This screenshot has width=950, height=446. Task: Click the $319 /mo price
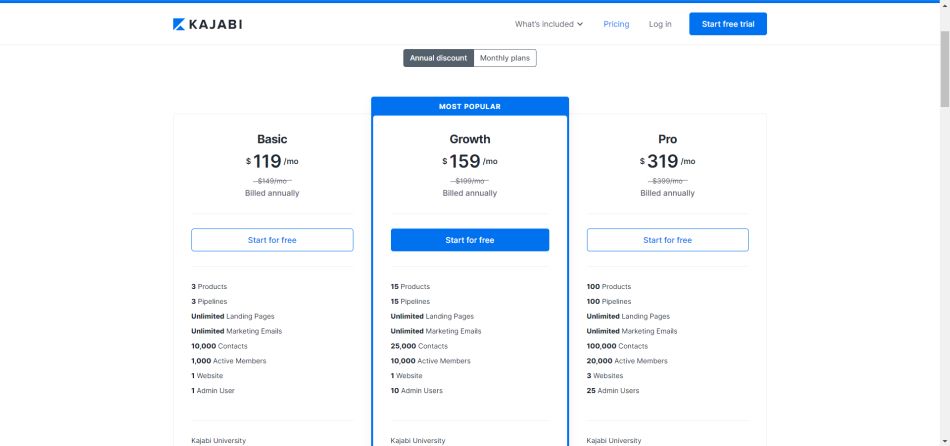coord(667,161)
